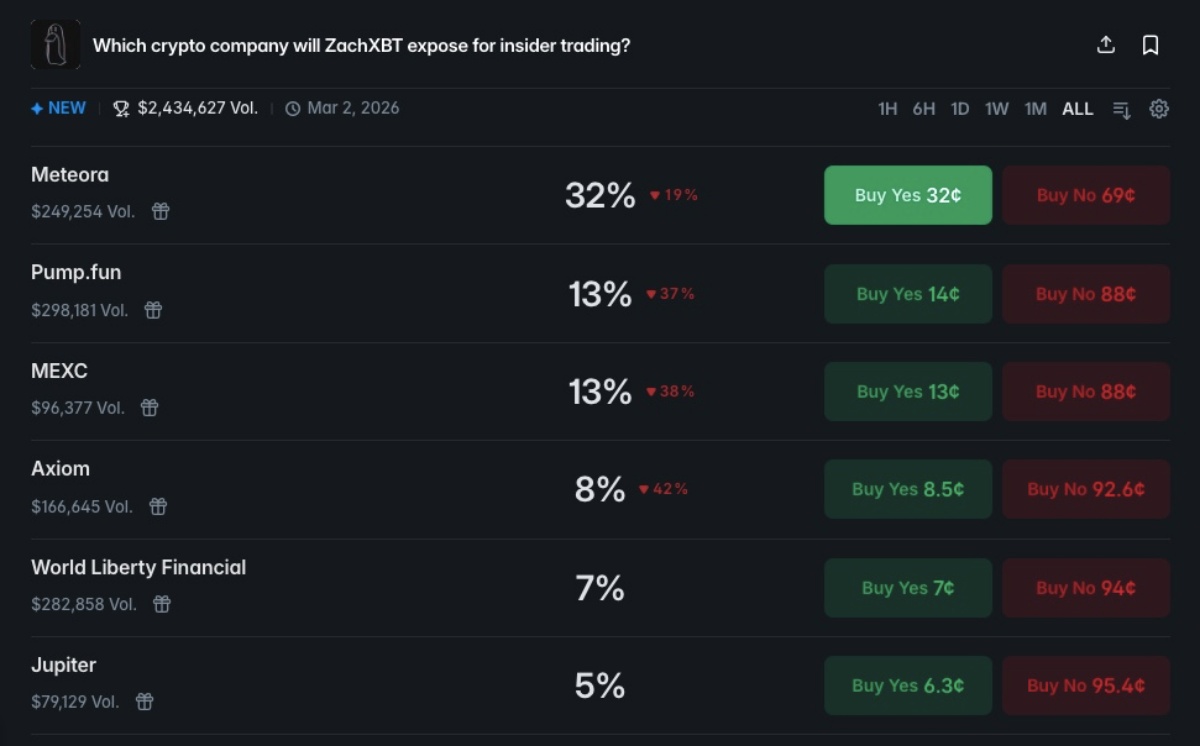Screen dimensions: 1200x746
Task: Switch to the 1W time range
Action: tap(996, 109)
